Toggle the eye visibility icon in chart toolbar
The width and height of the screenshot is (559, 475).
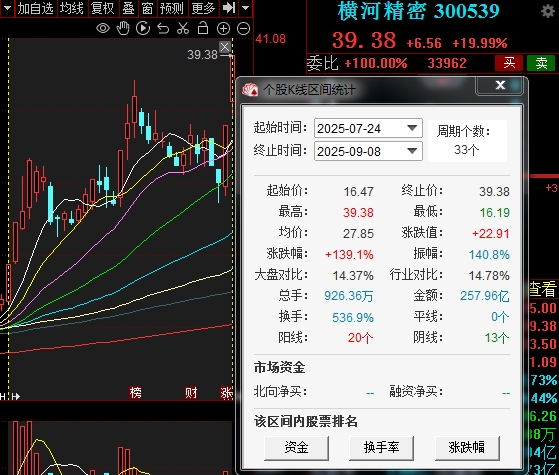[x=103, y=28]
